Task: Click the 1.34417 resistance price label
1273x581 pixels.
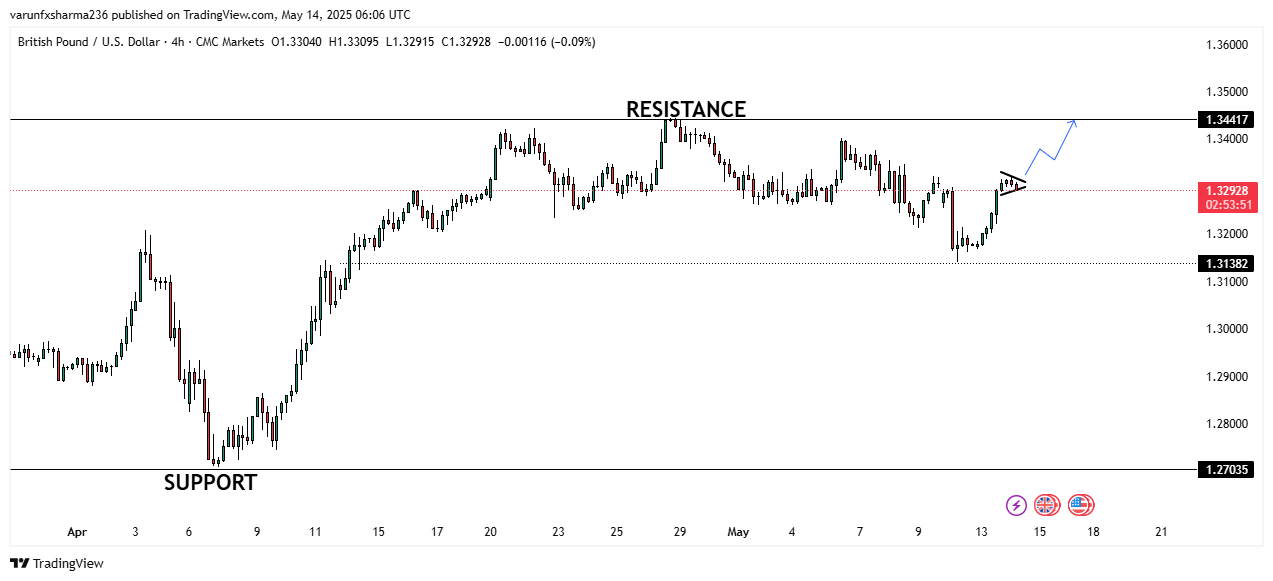Action: click(1225, 120)
